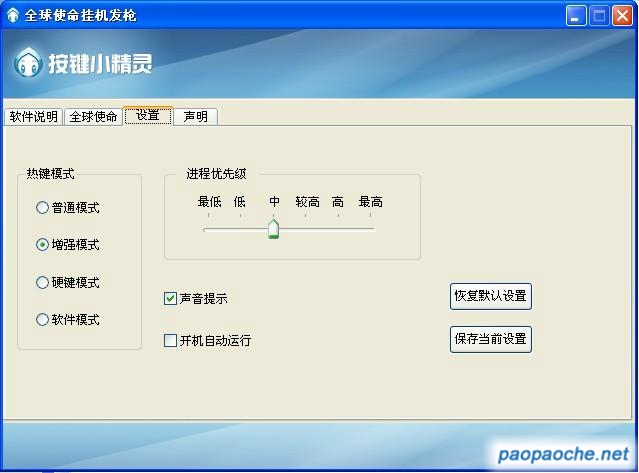Enable 开机自动运行 checkbox

pos(170,341)
